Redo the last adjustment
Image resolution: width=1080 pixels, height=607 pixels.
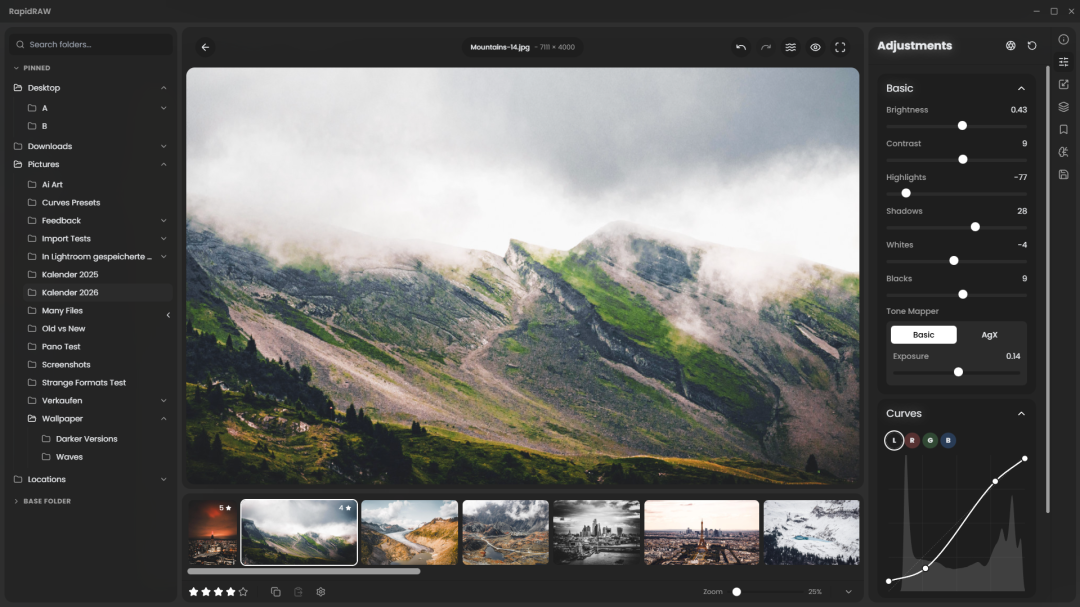pos(765,47)
